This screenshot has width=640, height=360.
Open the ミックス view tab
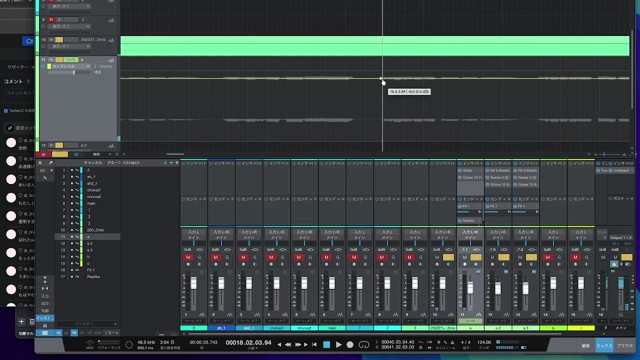tap(604, 346)
